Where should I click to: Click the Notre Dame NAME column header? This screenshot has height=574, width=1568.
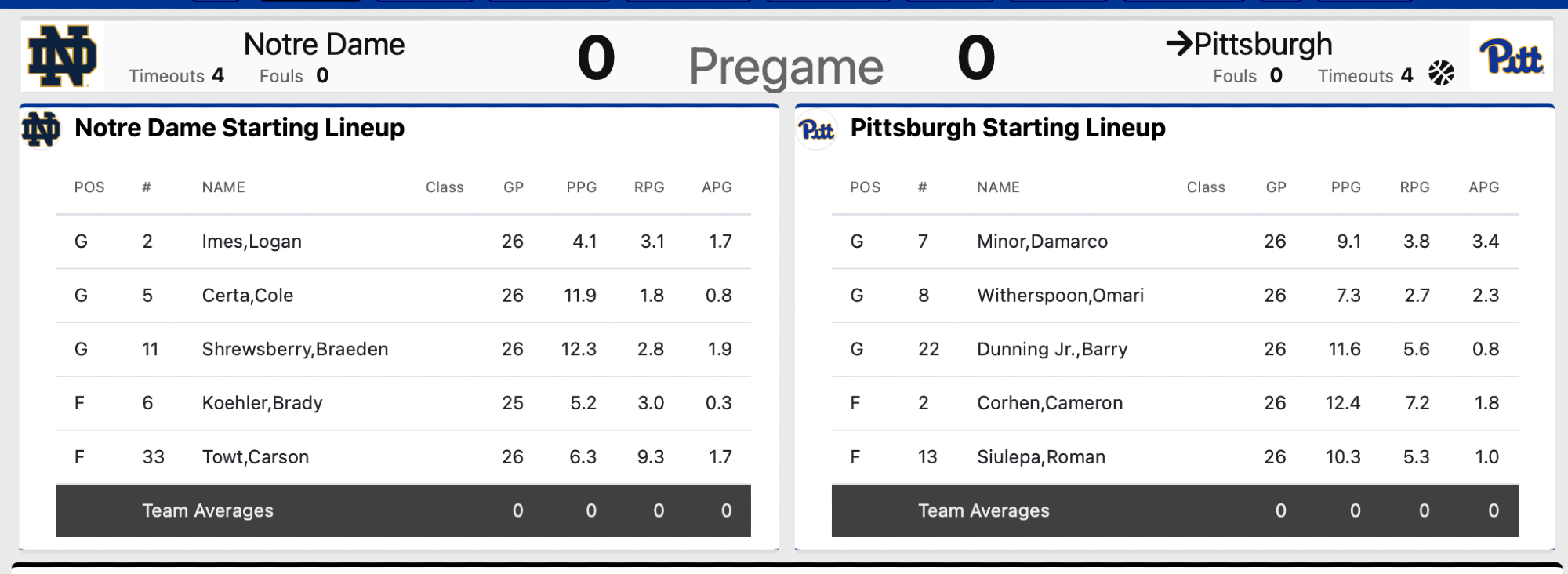223,187
